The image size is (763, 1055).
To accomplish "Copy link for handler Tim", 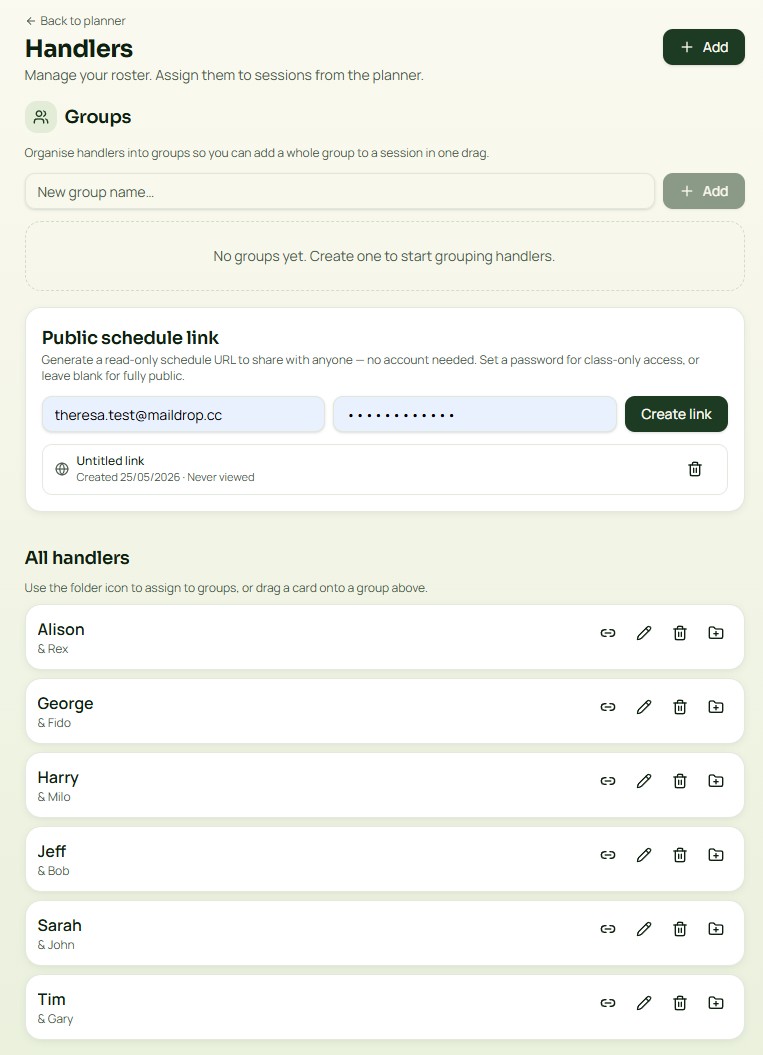I will click(608, 1003).
